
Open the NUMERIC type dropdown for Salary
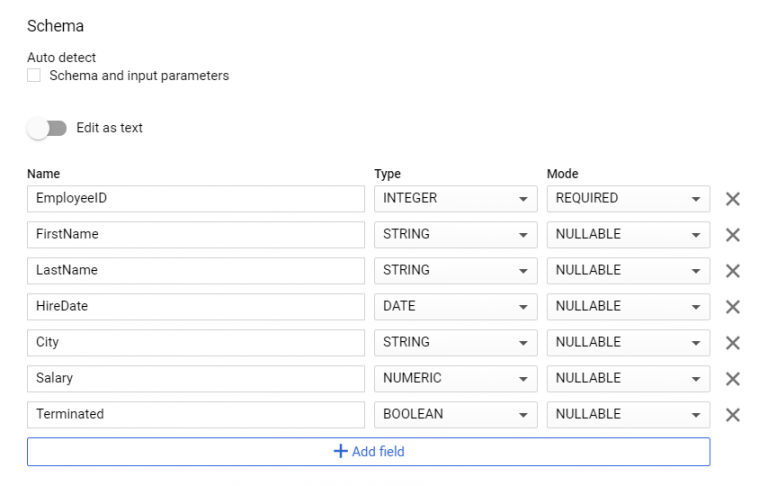[x=456, y=379]
